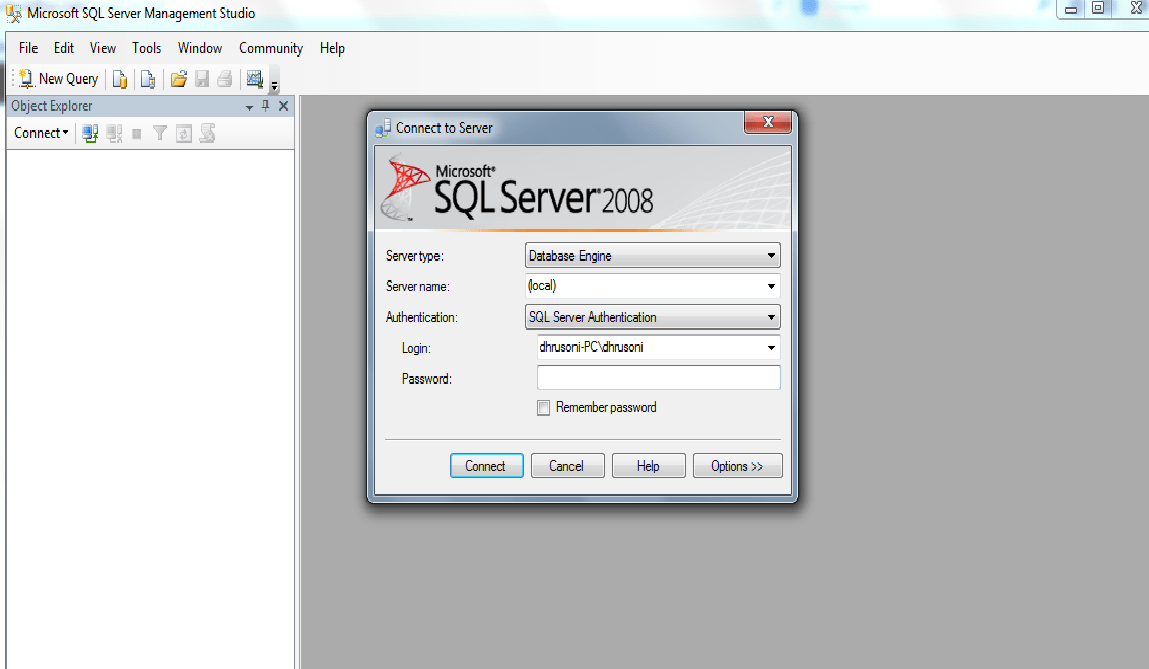1149x669 pixels.
Task: Select the Database Engine Query icon
Action: click(120, 79)
